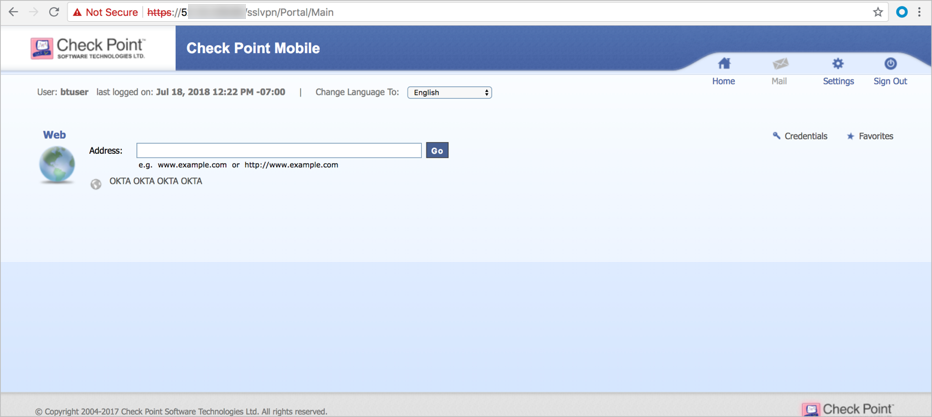Click the Sign Out power icon

[x=890, y=64]
